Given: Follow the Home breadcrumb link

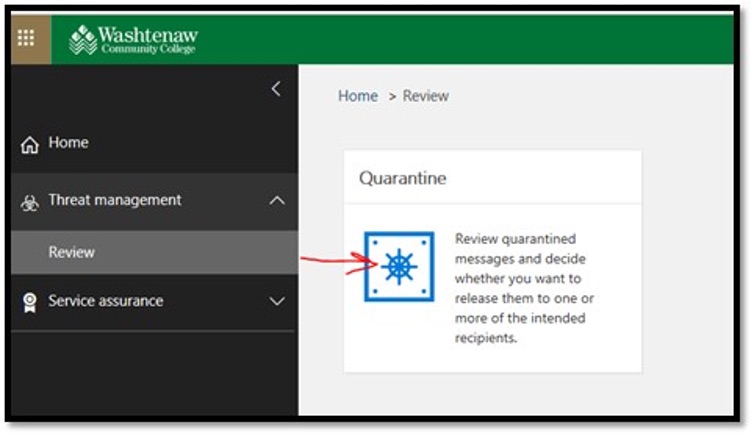Looking at the screenshot, I should pyautogui.click(x=358, y=96).
